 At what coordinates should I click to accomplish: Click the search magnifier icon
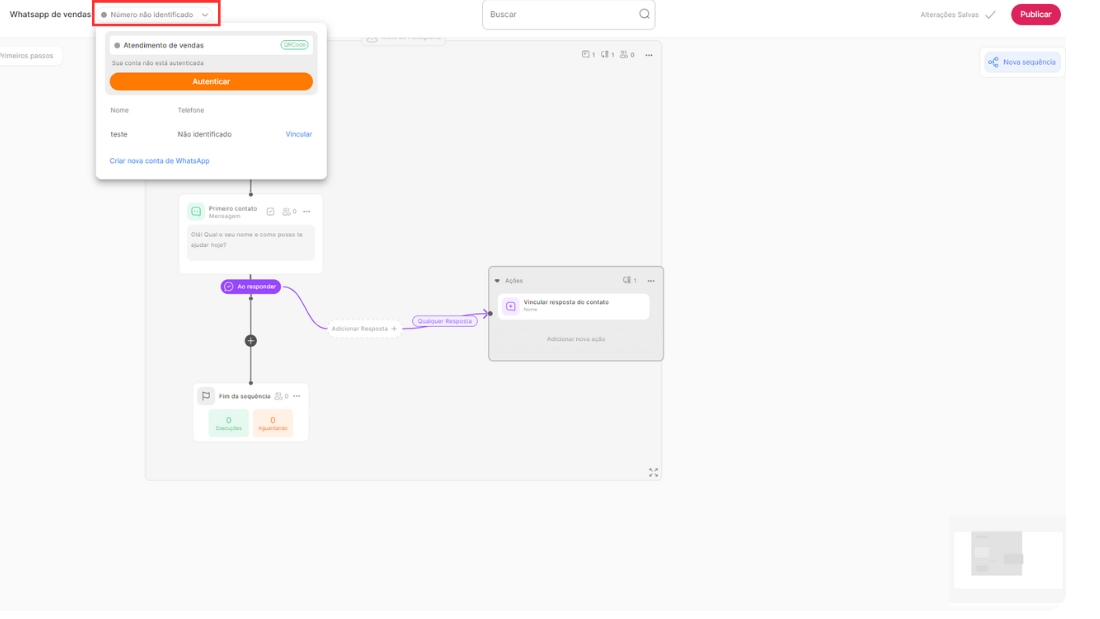coord(644,14)
